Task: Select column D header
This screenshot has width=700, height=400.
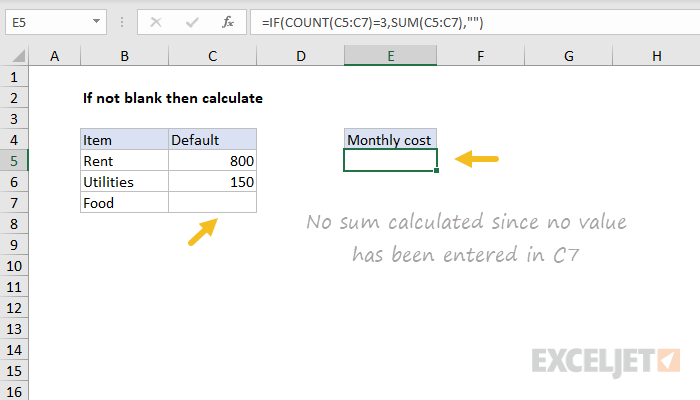Action: pyautogui.click(x=300, y=56)
